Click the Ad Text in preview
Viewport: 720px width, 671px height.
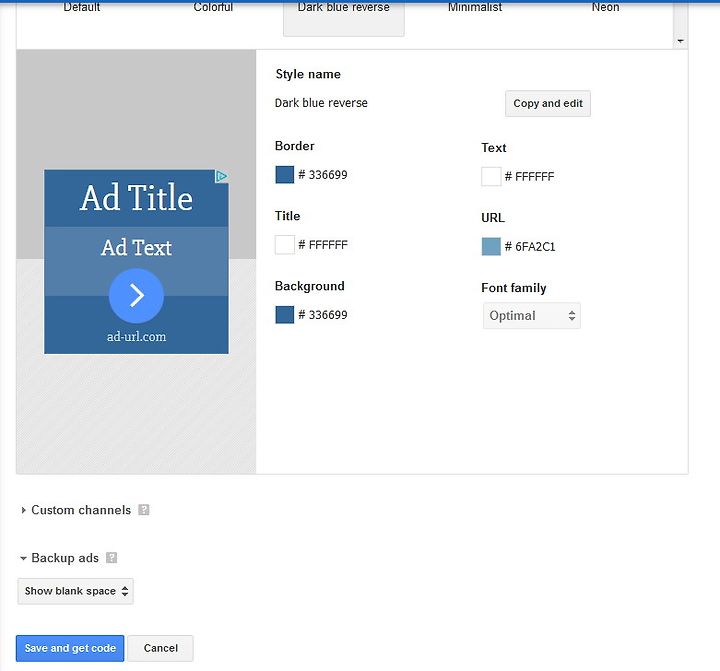tap(136, 248)
